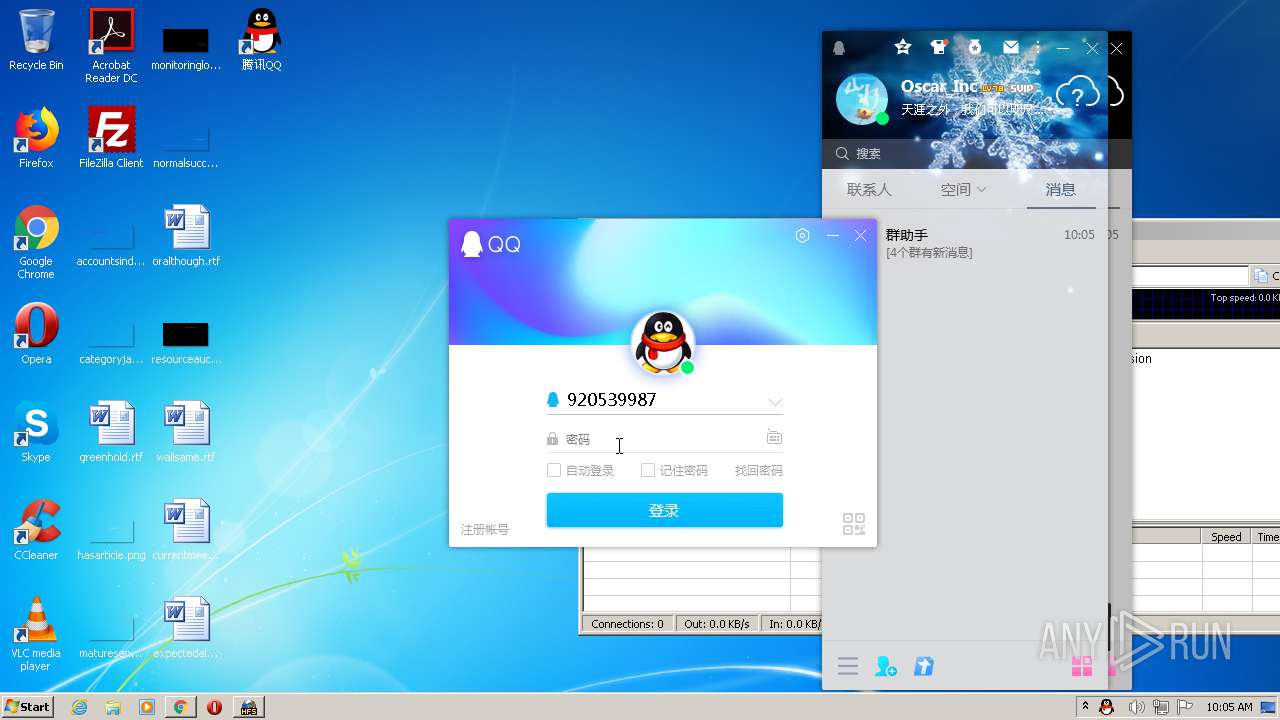Select wallsame.rtf file on desktop
The height and width of the screenshot is (720, 1280).
click(186, 432)
